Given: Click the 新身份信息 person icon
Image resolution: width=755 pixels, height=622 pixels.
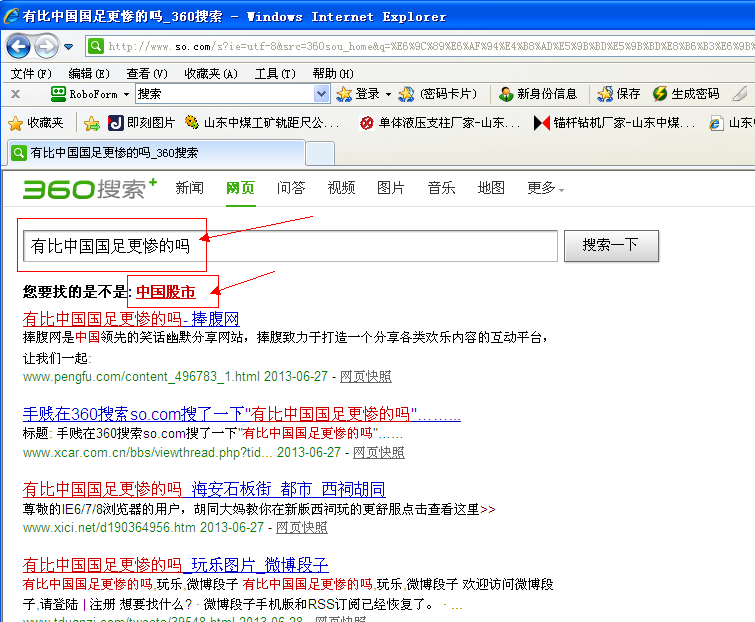Looking at the screenshot, I should coord(506,94).
